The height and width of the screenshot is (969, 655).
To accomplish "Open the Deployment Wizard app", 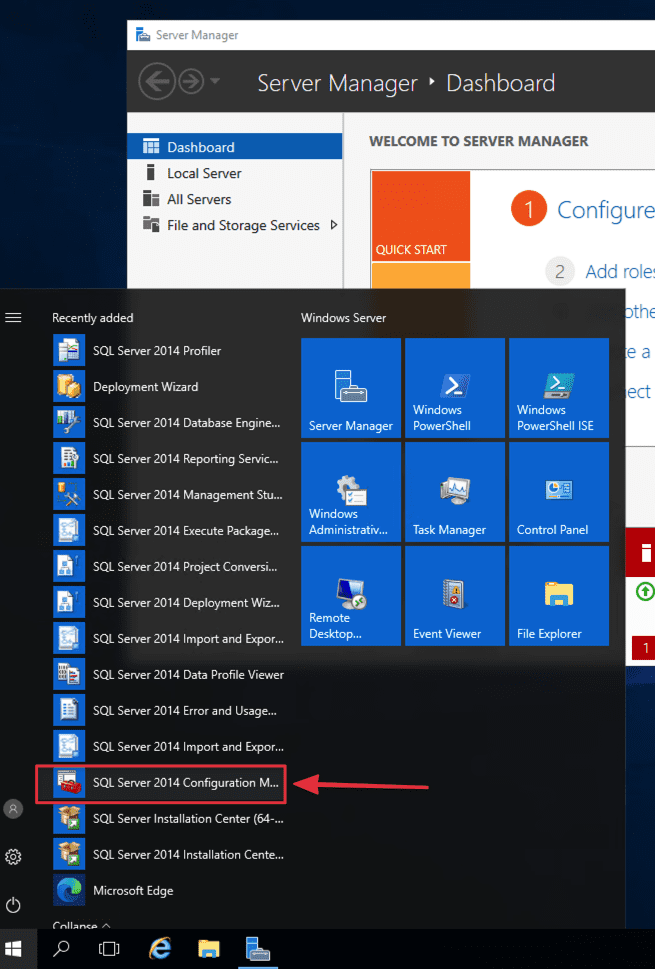I will 145,387.
